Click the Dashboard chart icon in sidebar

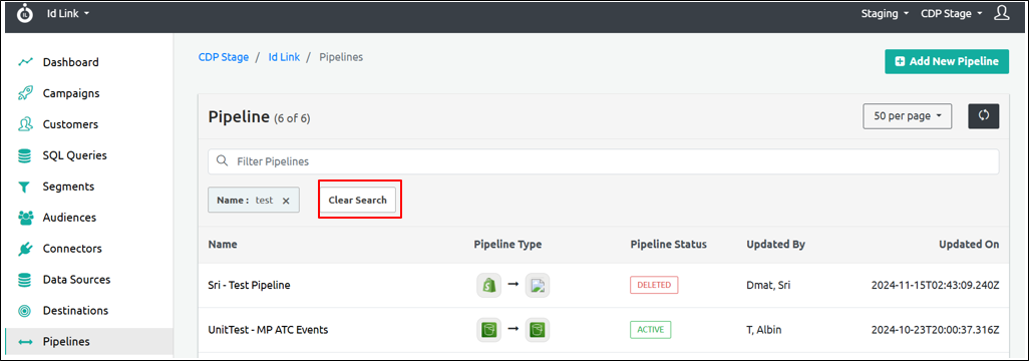point(26,62)
